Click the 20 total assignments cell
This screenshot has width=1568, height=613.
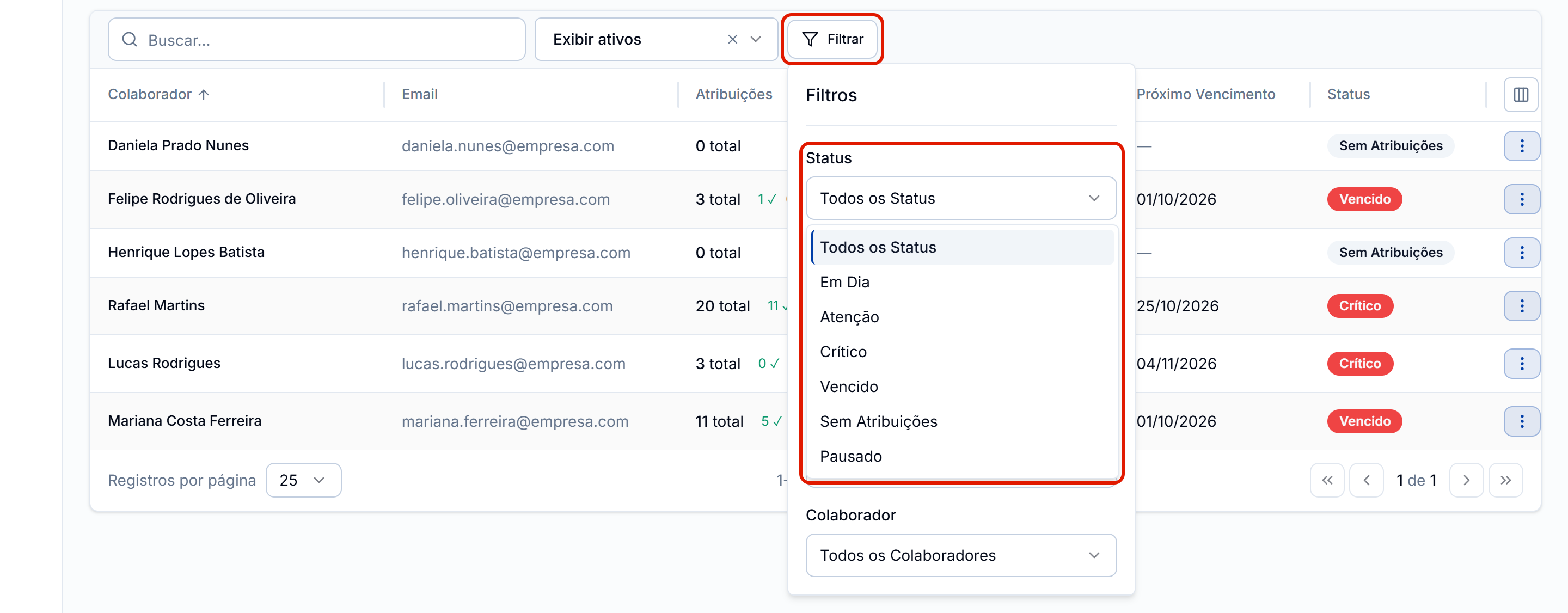pos(722,305)
